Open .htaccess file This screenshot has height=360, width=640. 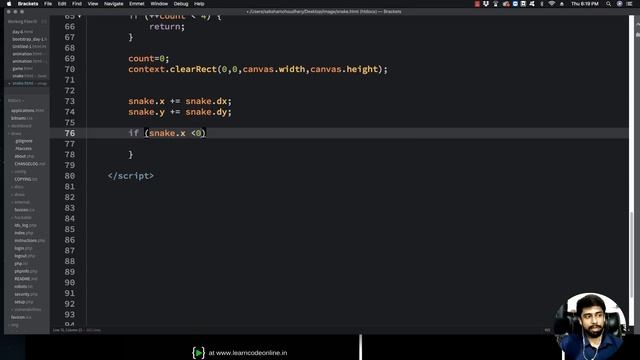[23, 149]
